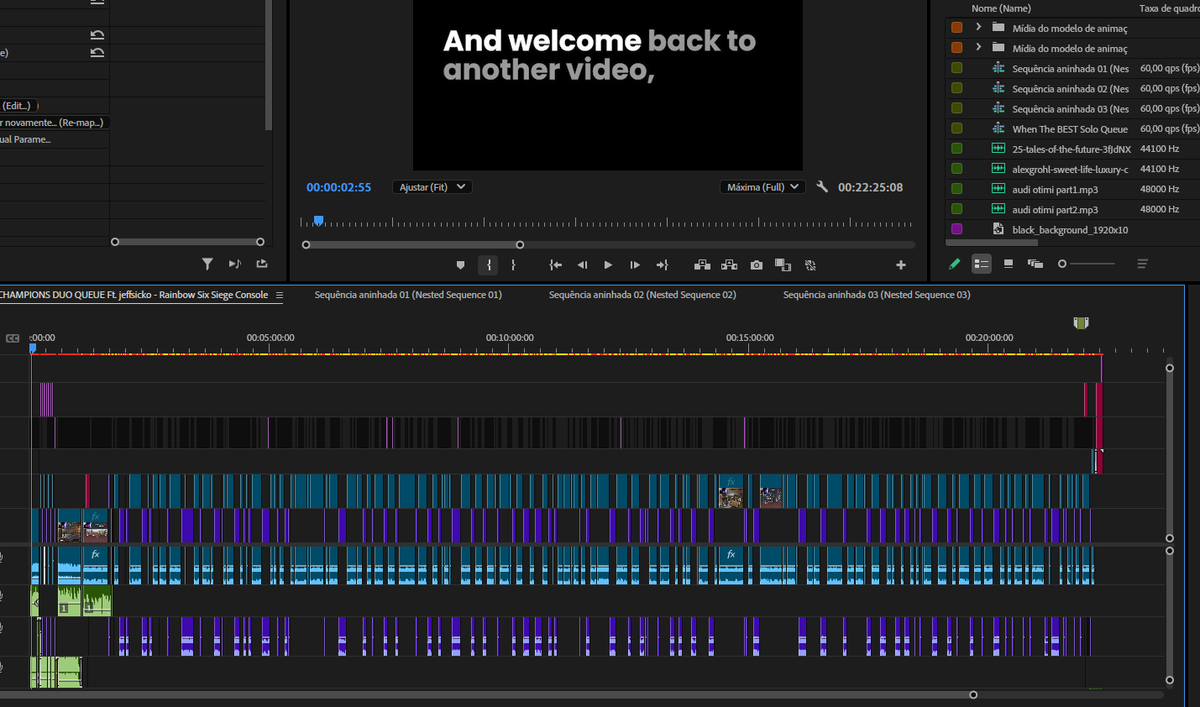Expand the second Mídia do modelo folder
Screen dimensions: 1200x707
pyautogui.click(x=978, y=48)
